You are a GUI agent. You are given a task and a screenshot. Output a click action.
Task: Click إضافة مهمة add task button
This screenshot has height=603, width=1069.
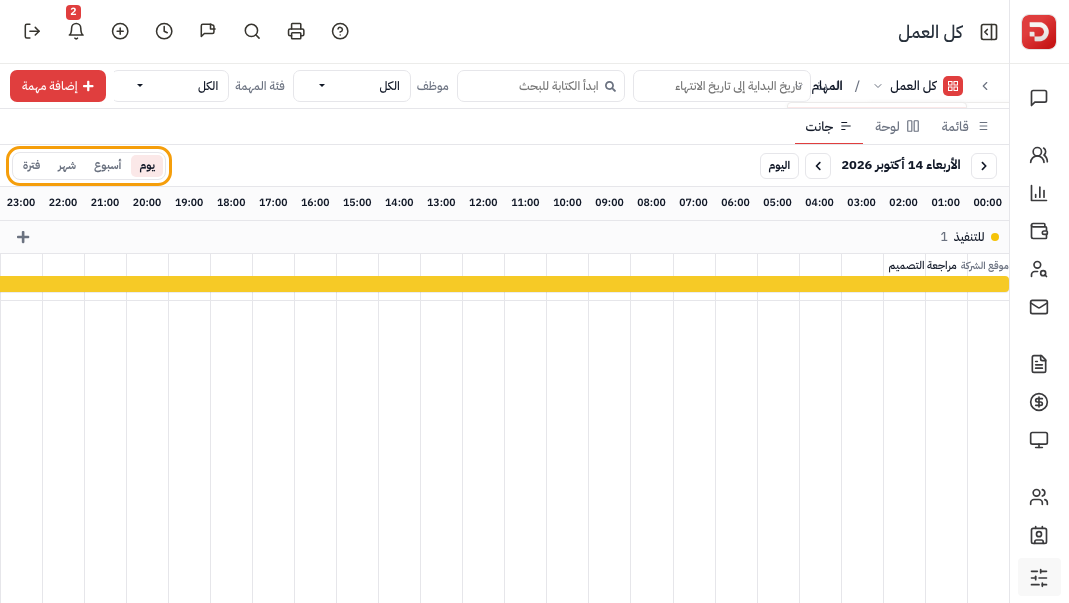58,86
